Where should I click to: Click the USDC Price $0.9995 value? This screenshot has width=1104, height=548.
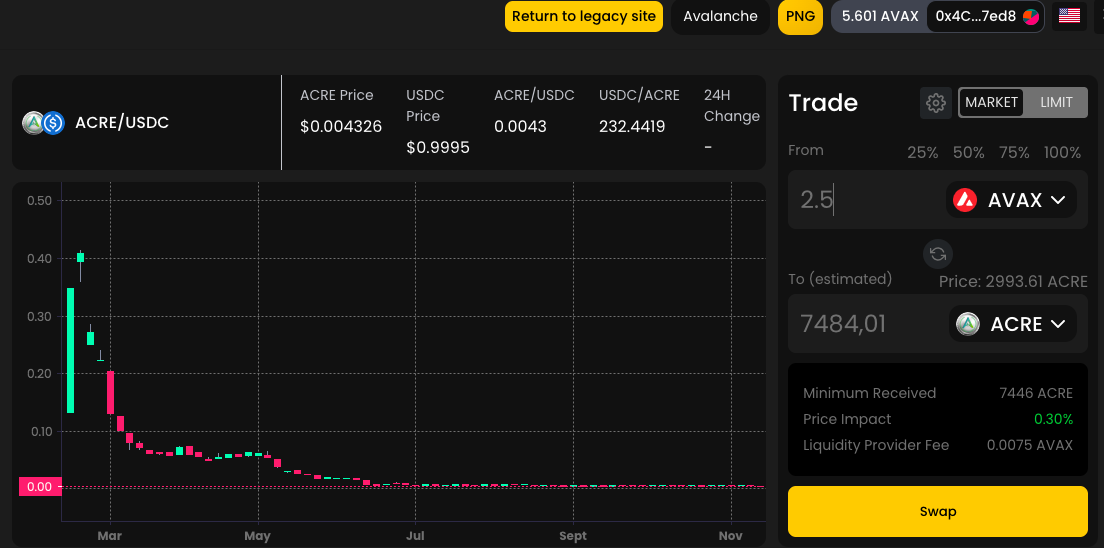point(438,147)
